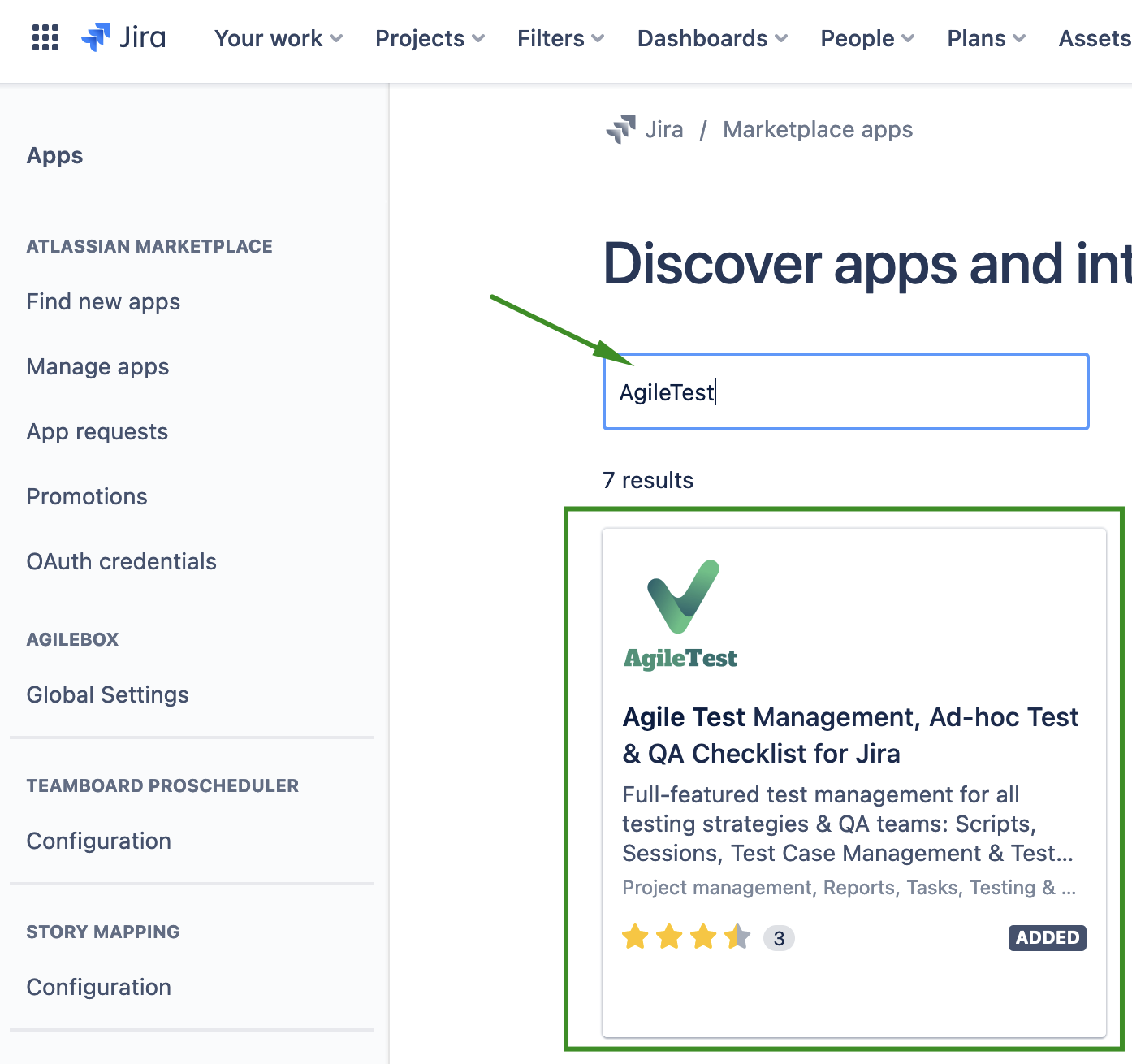Expand the People dropdown
The image size is (1132, 1064).
(x=868, y=38)
